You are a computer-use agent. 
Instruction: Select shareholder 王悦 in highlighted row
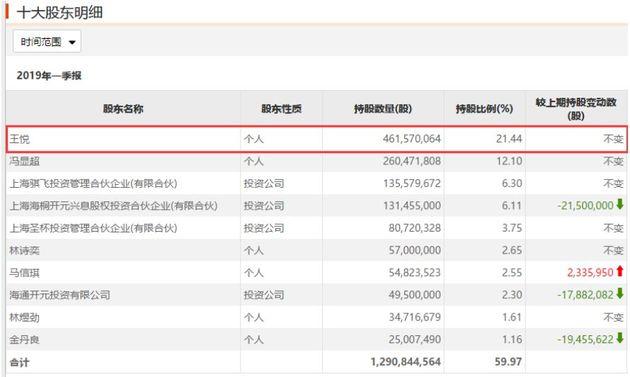19,139
